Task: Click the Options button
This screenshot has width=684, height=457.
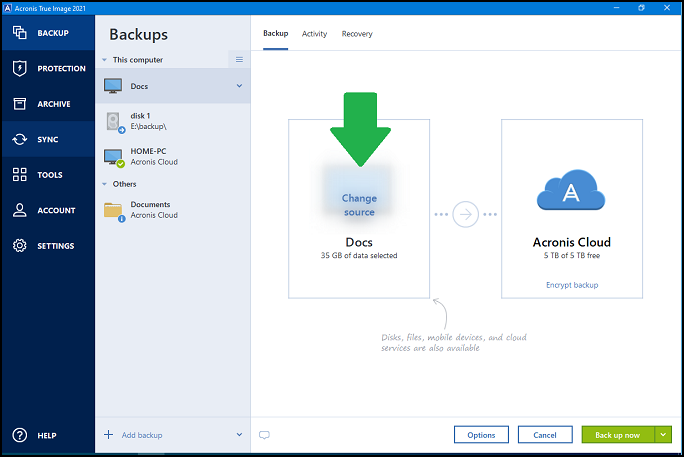Action: click(481, 435)
